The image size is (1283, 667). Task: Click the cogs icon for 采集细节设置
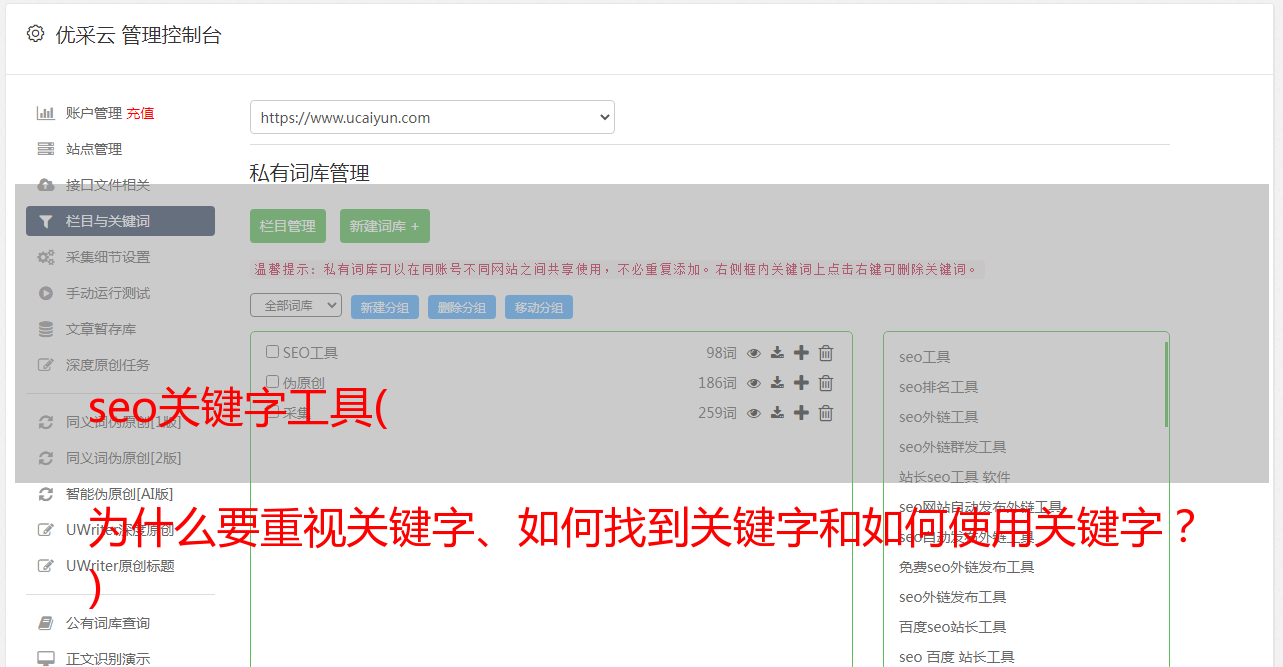45,257
